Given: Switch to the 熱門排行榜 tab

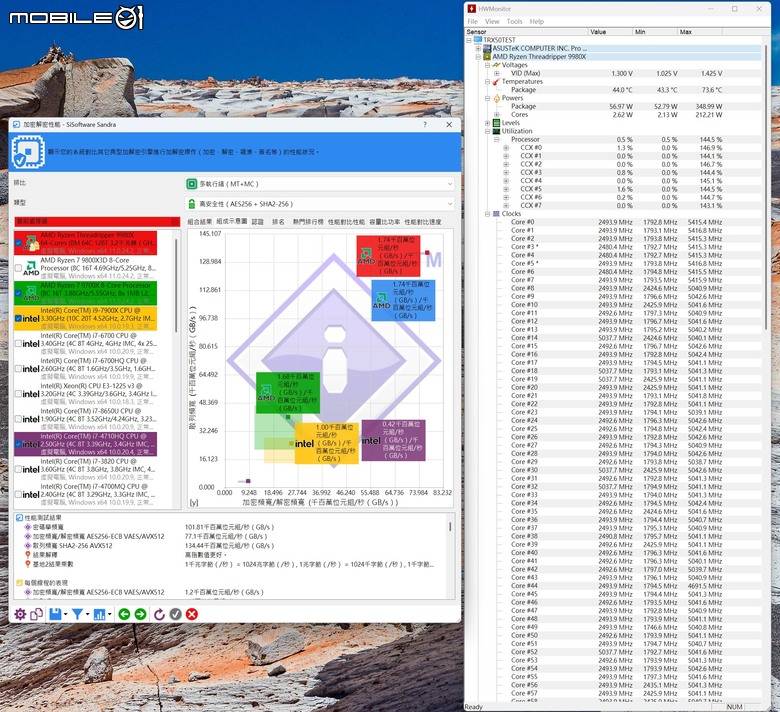Looking at the screenshot, I should (307, 222).
